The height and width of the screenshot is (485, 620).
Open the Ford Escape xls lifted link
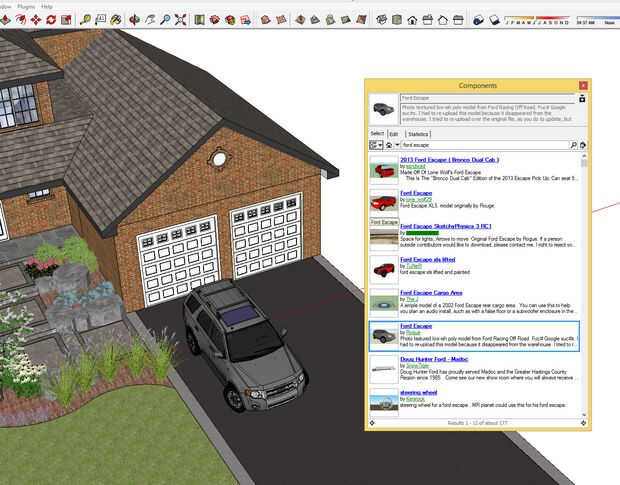pos(427,259)
